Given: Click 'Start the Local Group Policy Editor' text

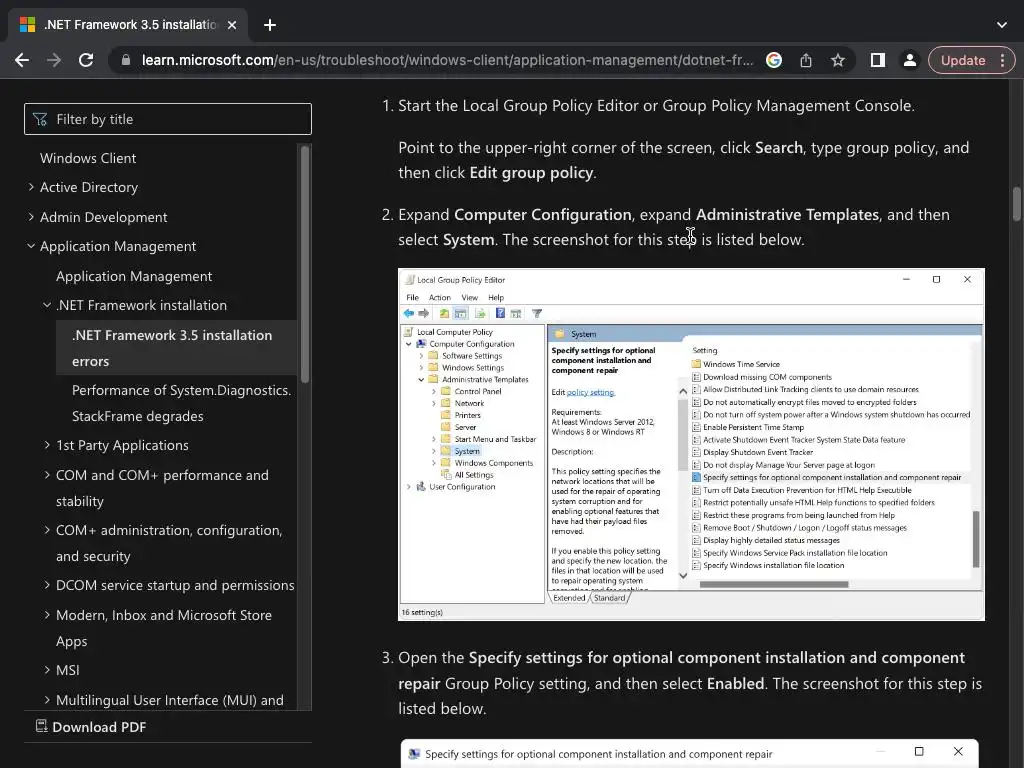Looking at the screenshot, I should pos(656,106).
